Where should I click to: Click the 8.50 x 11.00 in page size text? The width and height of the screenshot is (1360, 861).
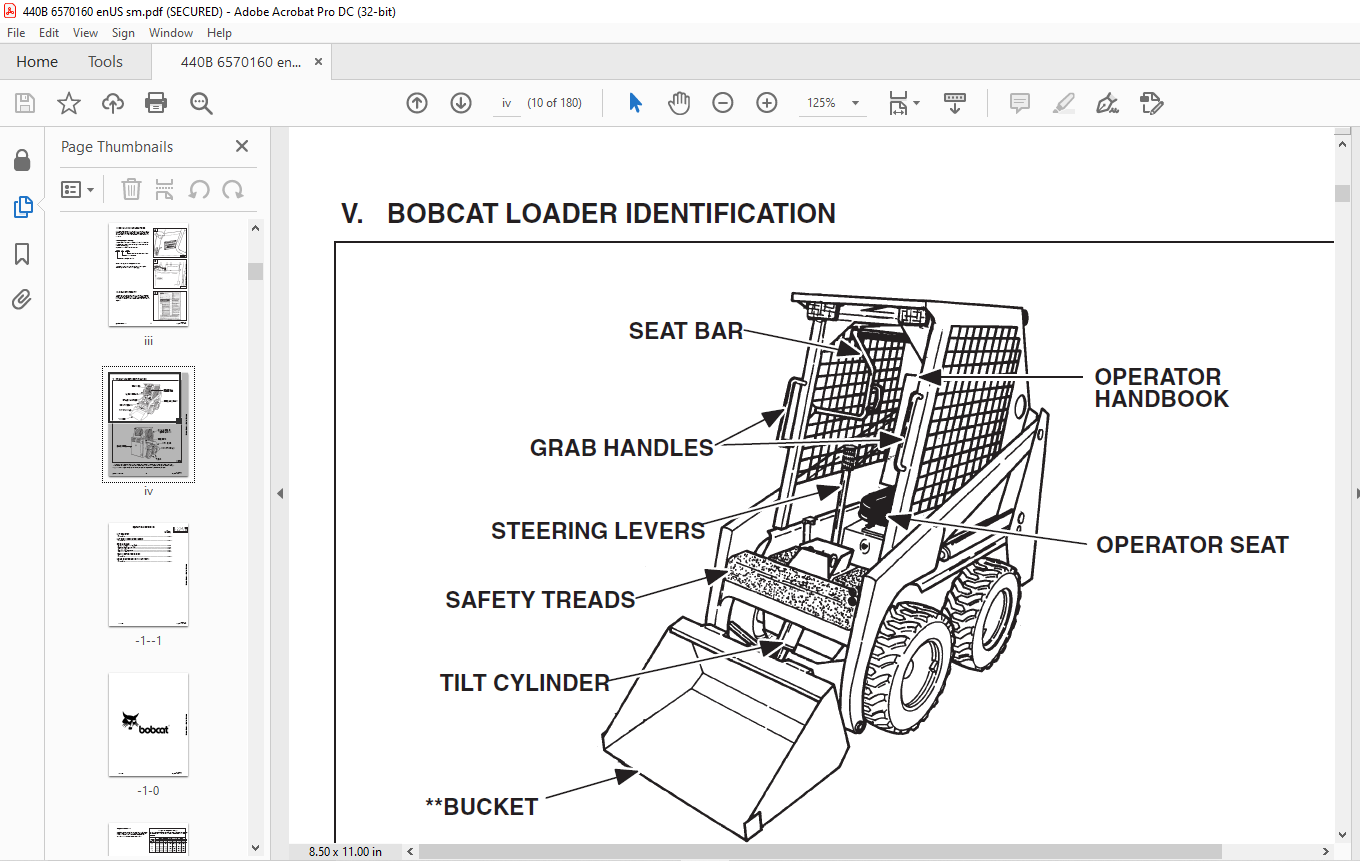343,851
